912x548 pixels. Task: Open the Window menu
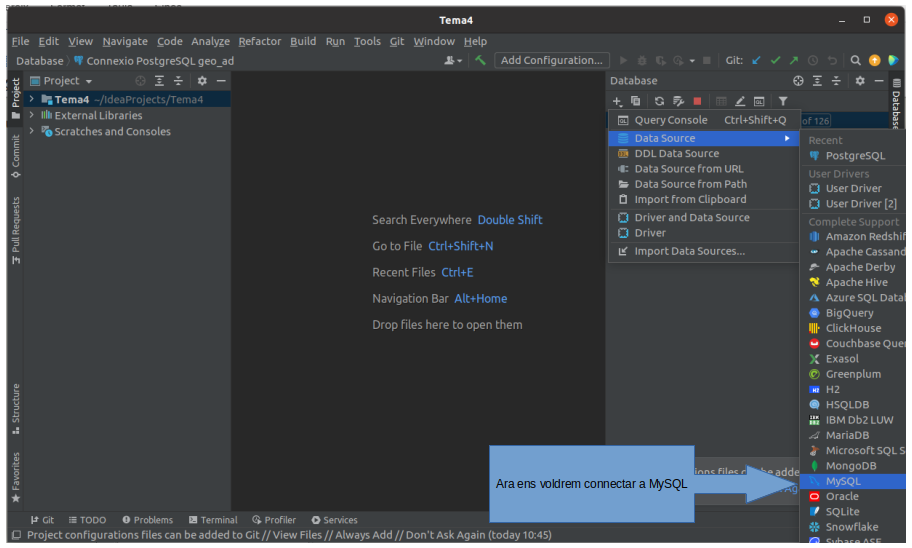(434, 41)
